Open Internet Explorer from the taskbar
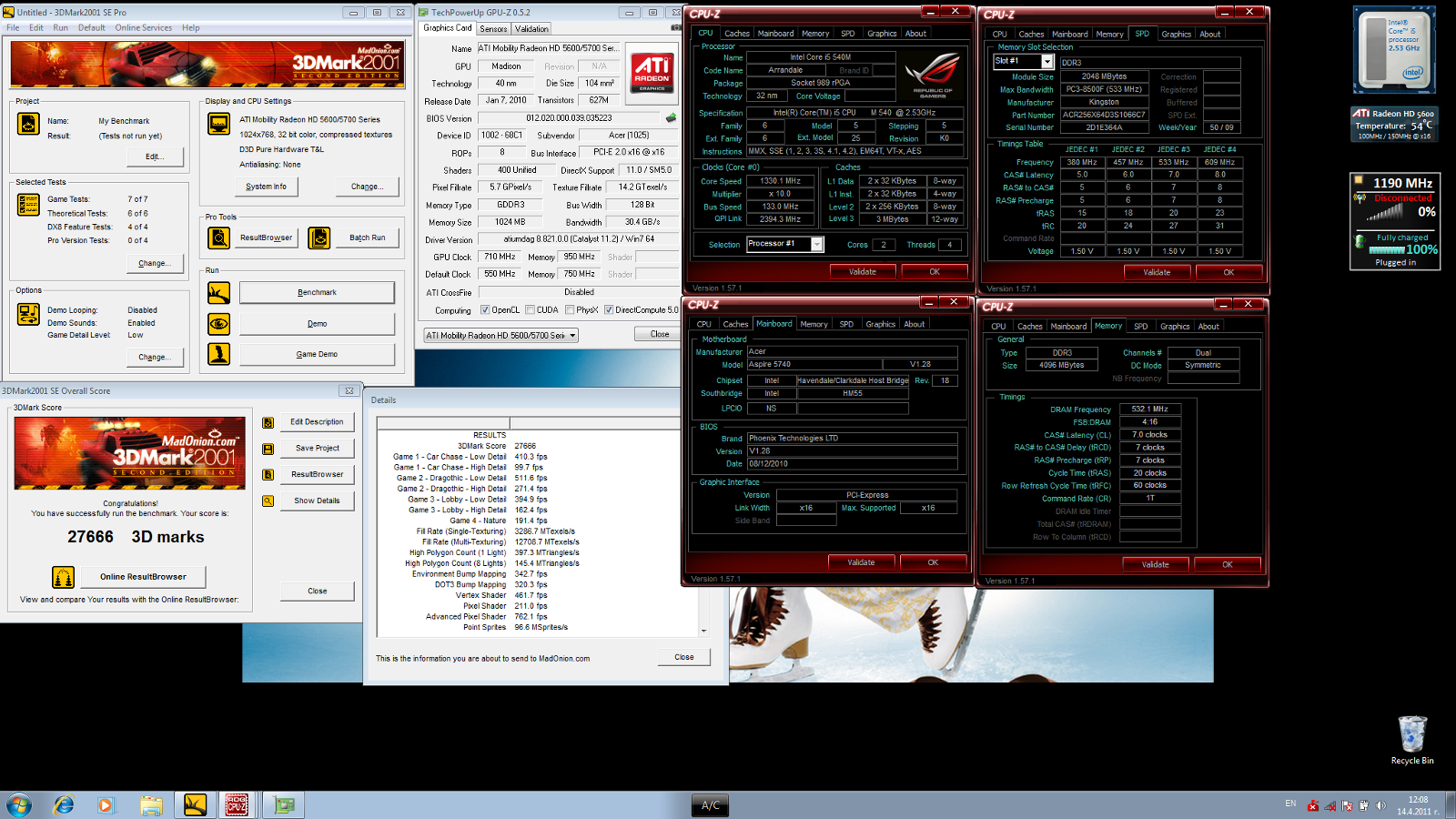This screenshot has height=819, width=1456. point(64,805)
